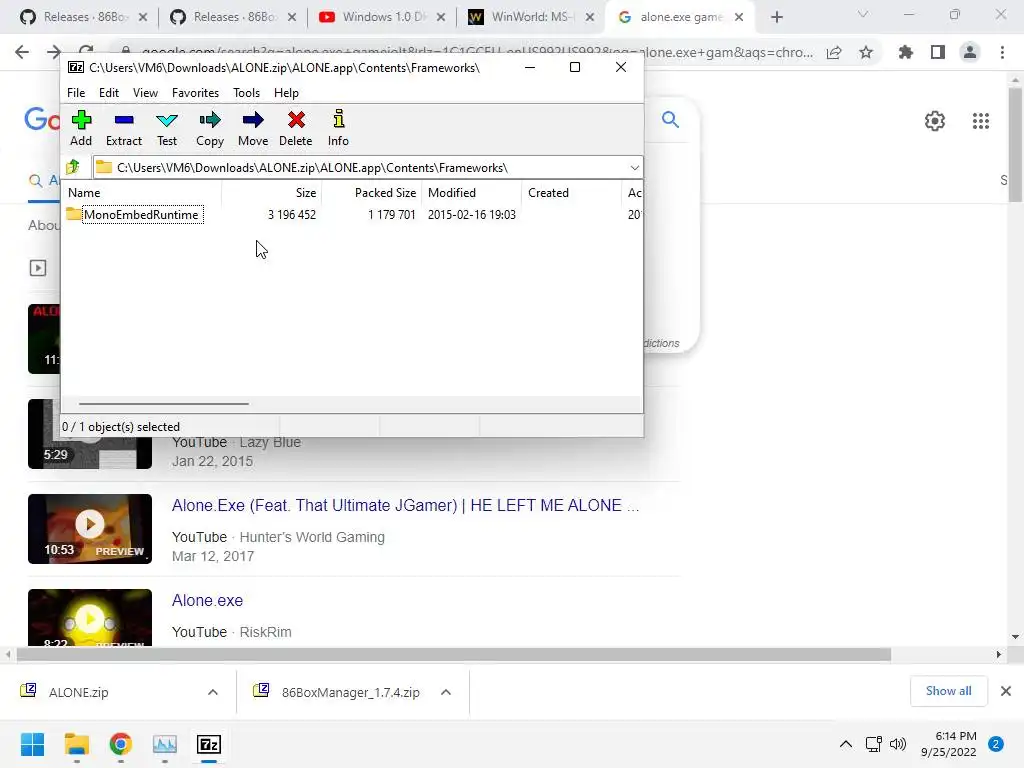
Task: Open the File menu in 7-Zip
Action: (x=76, y=93)
